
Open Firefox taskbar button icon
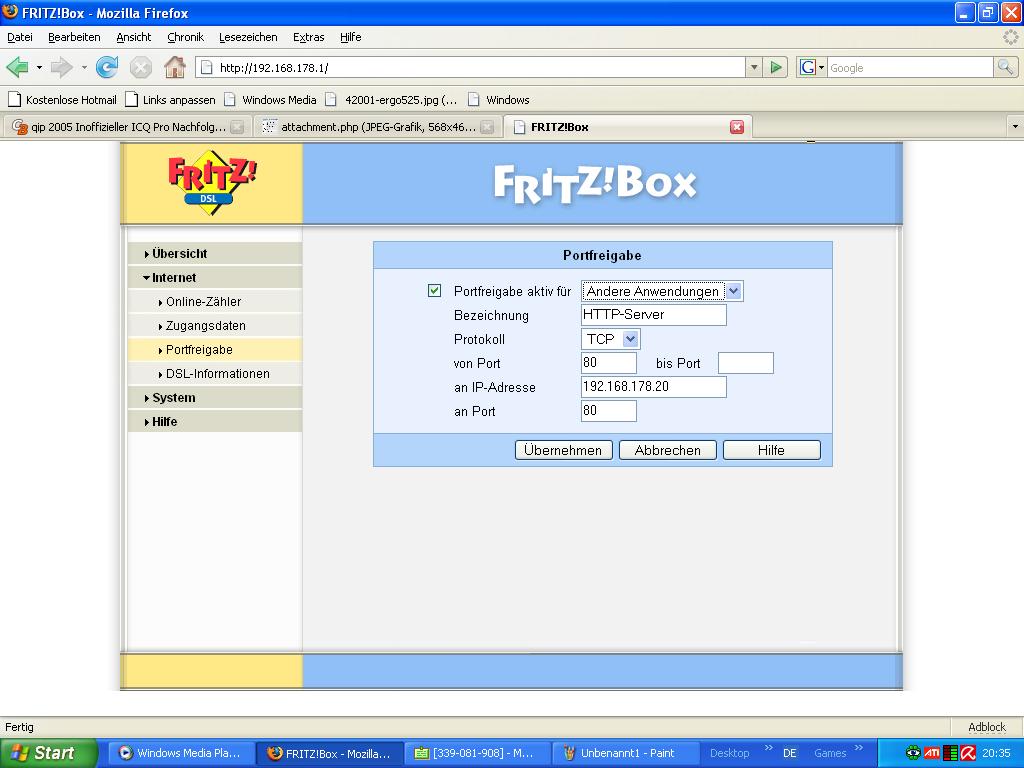(275, 753)
